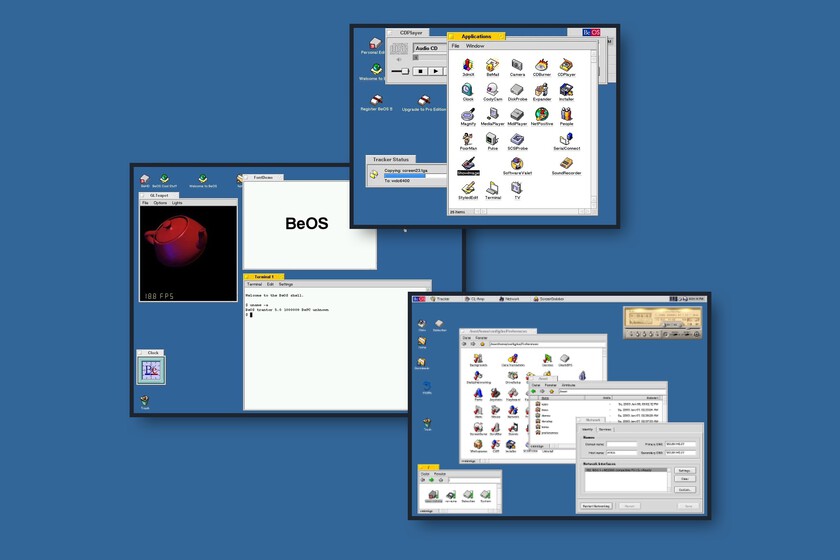Click the GLTeapot rendered teapot view
The height and width of the screenshot is (560, 840).
pyautogui.click(x=188, y=253)
